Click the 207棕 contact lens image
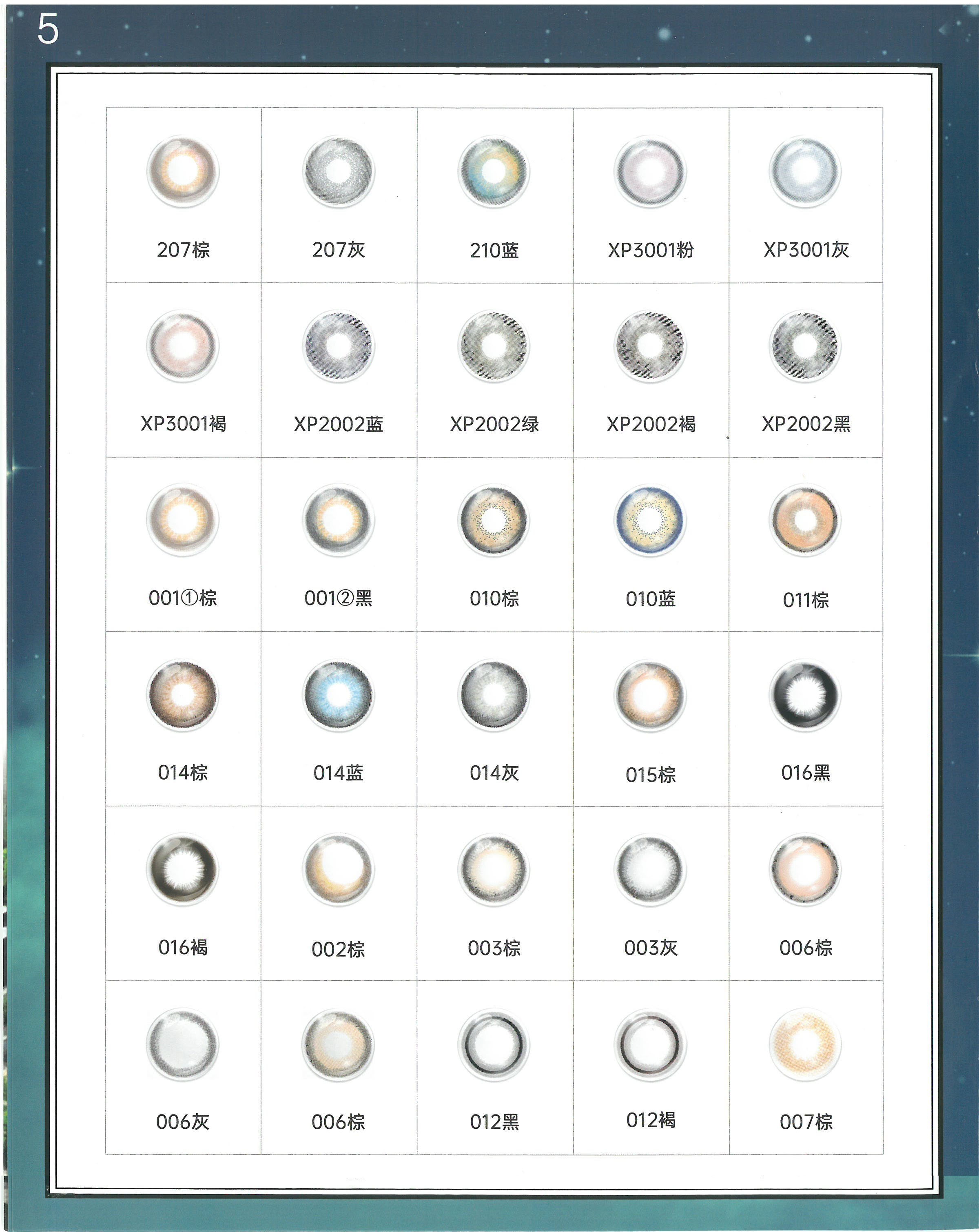 [x=183, y=171]
